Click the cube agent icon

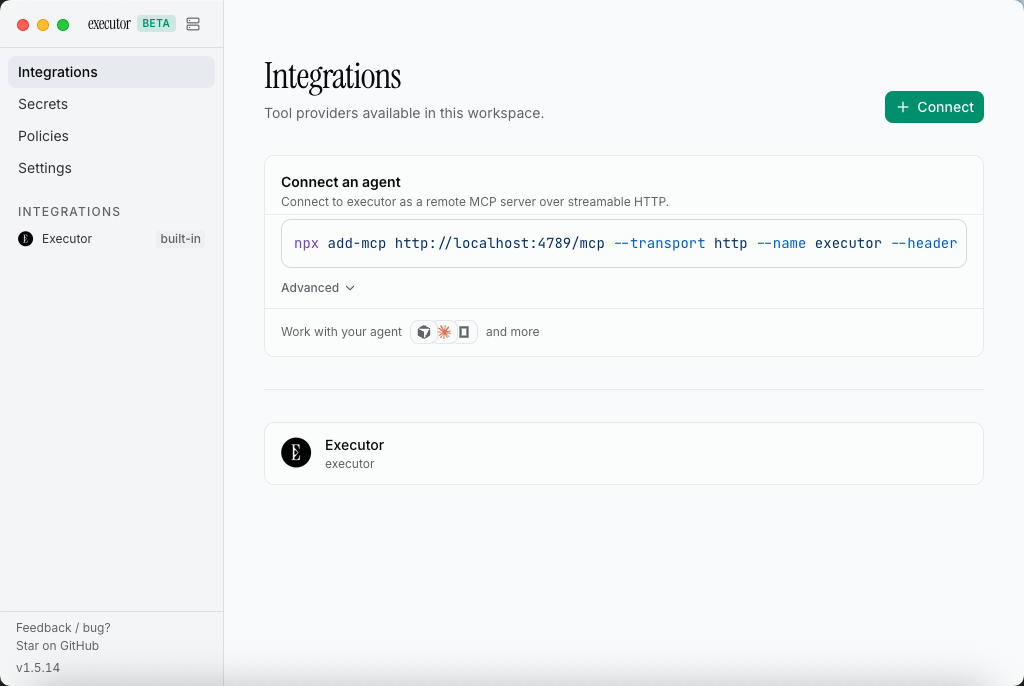pyautogui.click(x=424, y=332)
